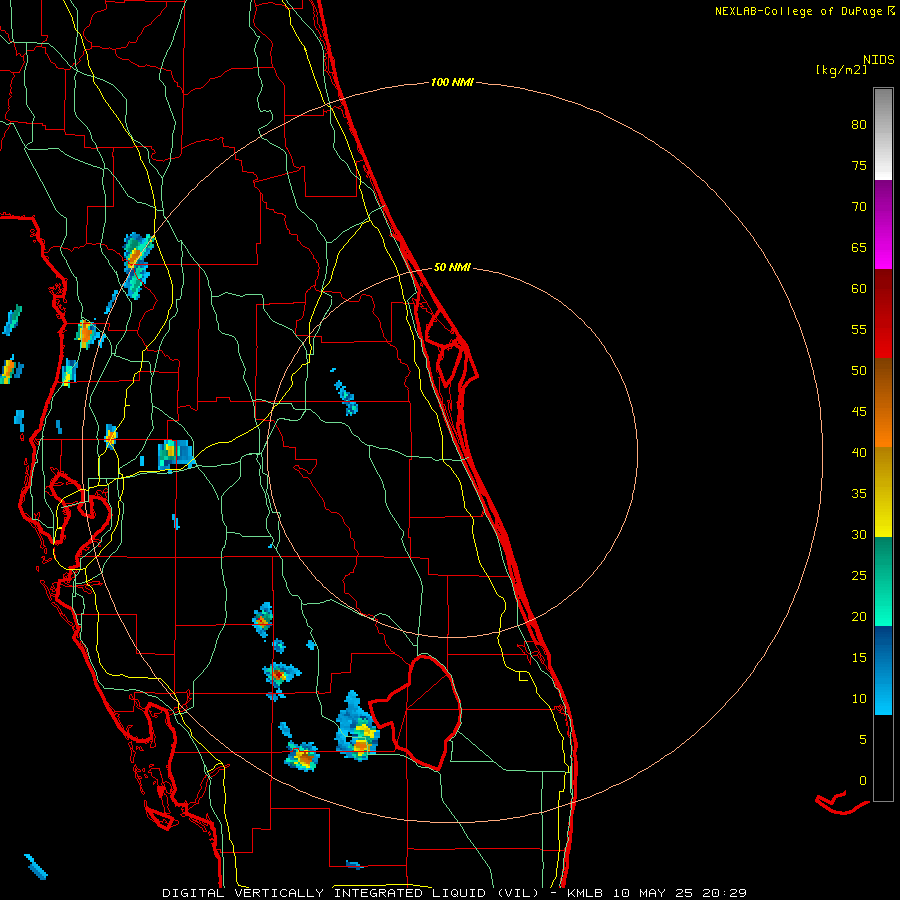900x900 pixels.
Task: Pick the green segment of the color bar
Action: coord(883,581)
